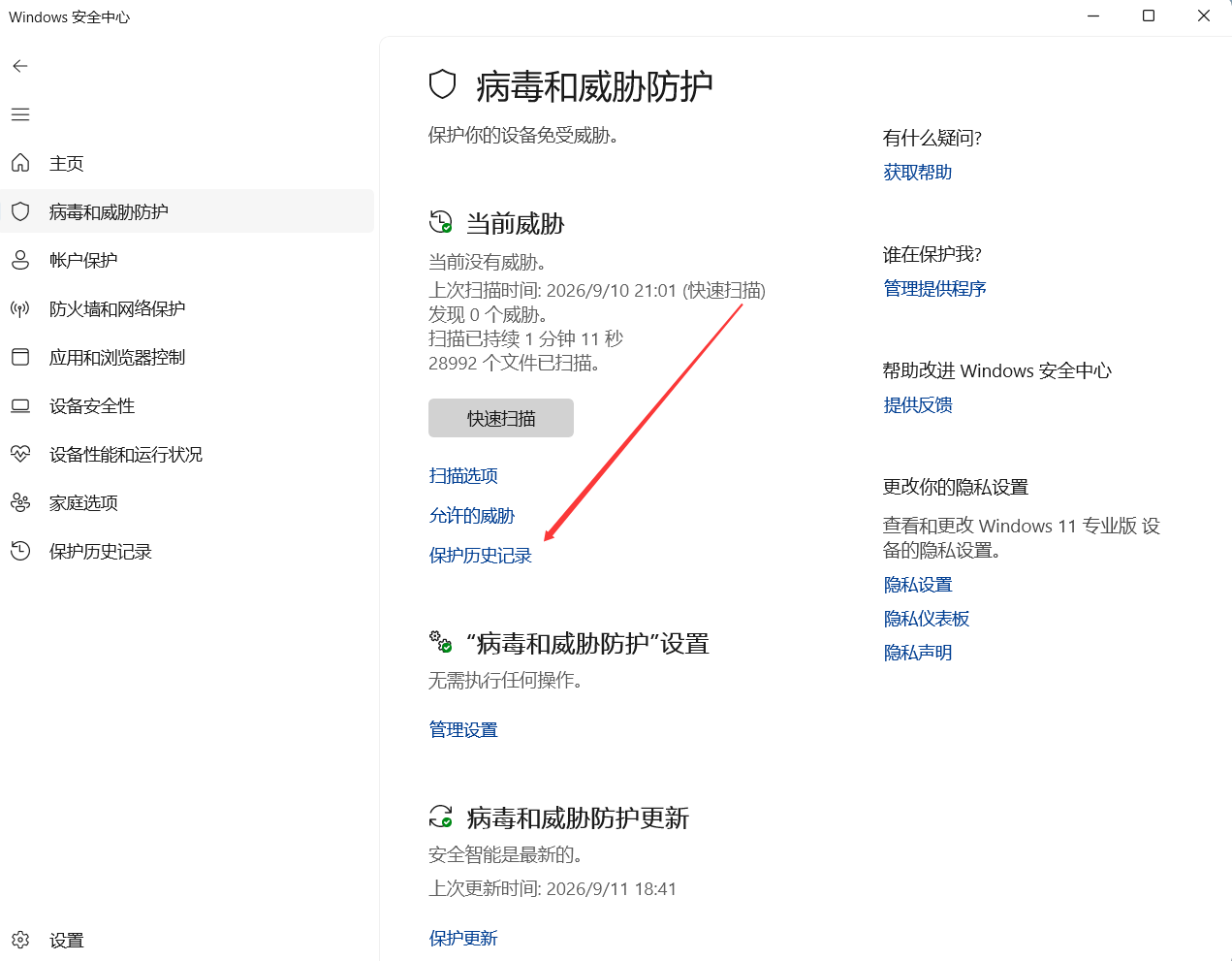1232x961 pixels.
Task: Click the person icon for 帐户保护
Action: [20, 260]
